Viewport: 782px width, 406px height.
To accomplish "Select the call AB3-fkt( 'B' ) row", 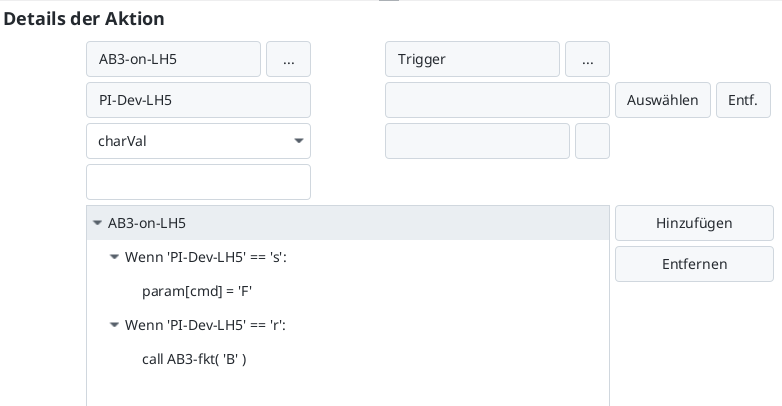I will (x=194, y=359).
